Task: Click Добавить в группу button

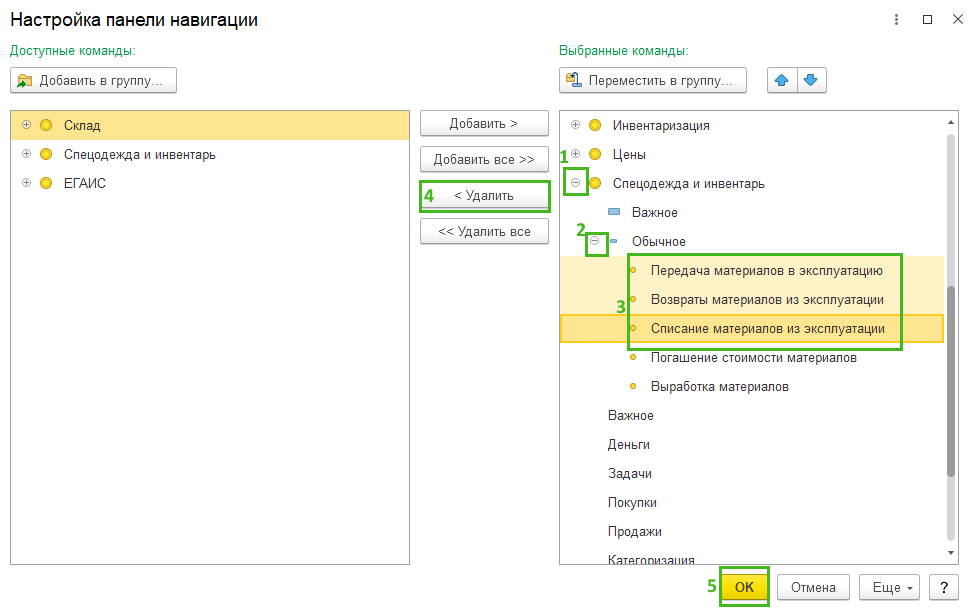Action: pos(93,80)
